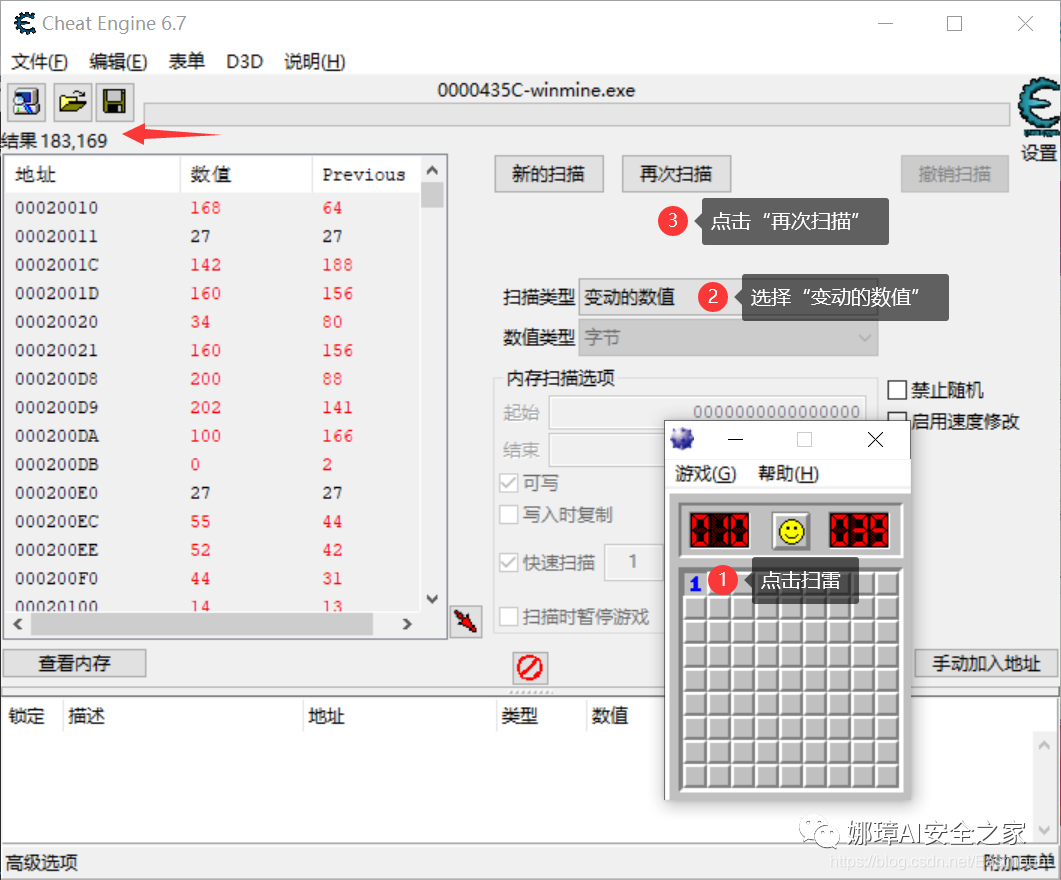This screenshot has height=880, width=1061.
Task: Click the 再次扫描 button
Action: (676, 175)
